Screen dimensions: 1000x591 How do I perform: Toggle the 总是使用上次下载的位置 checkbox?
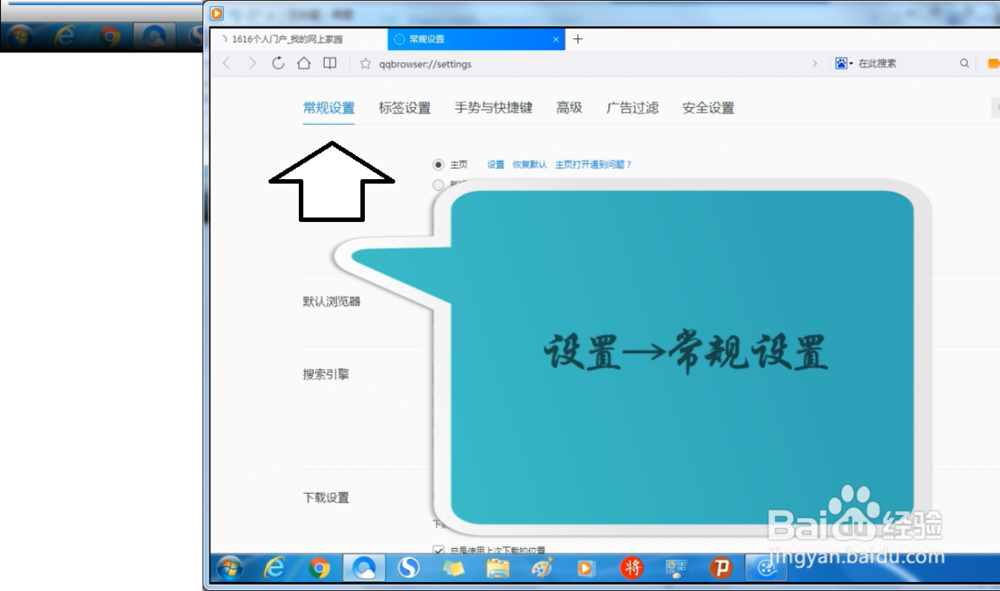[x=438, y=550]
